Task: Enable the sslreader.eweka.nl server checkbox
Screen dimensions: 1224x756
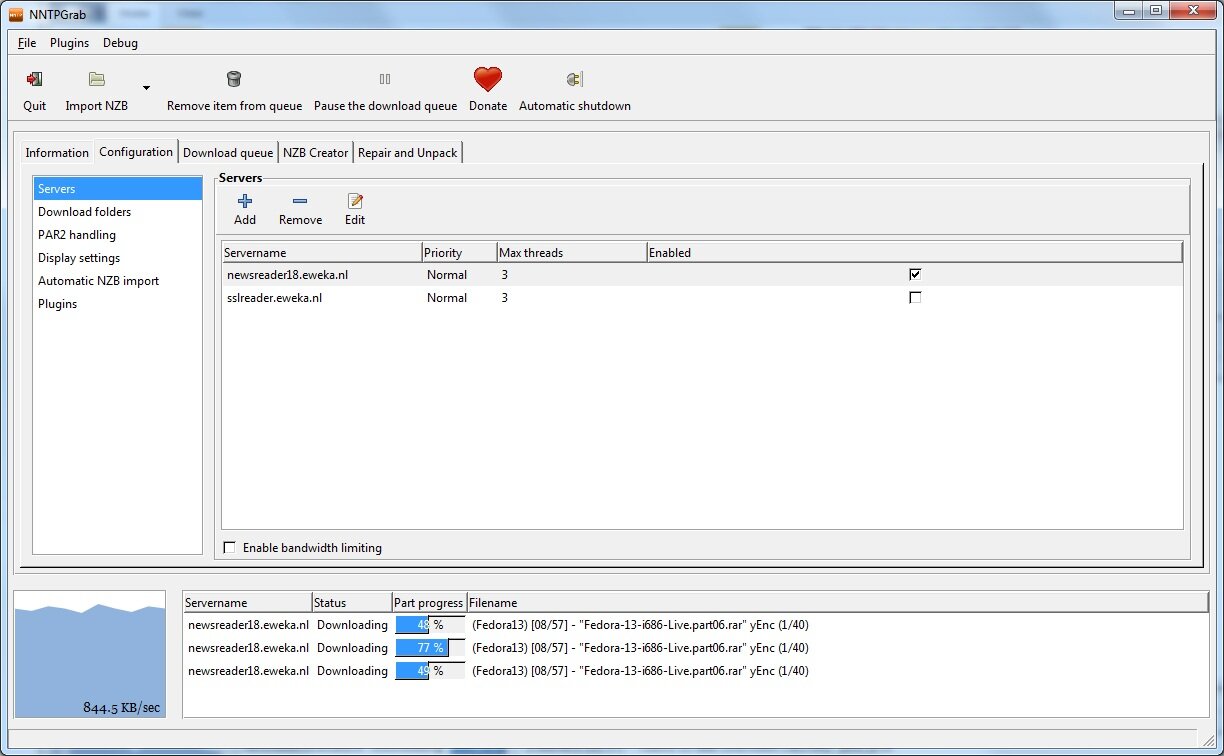Action: (915, 297)
